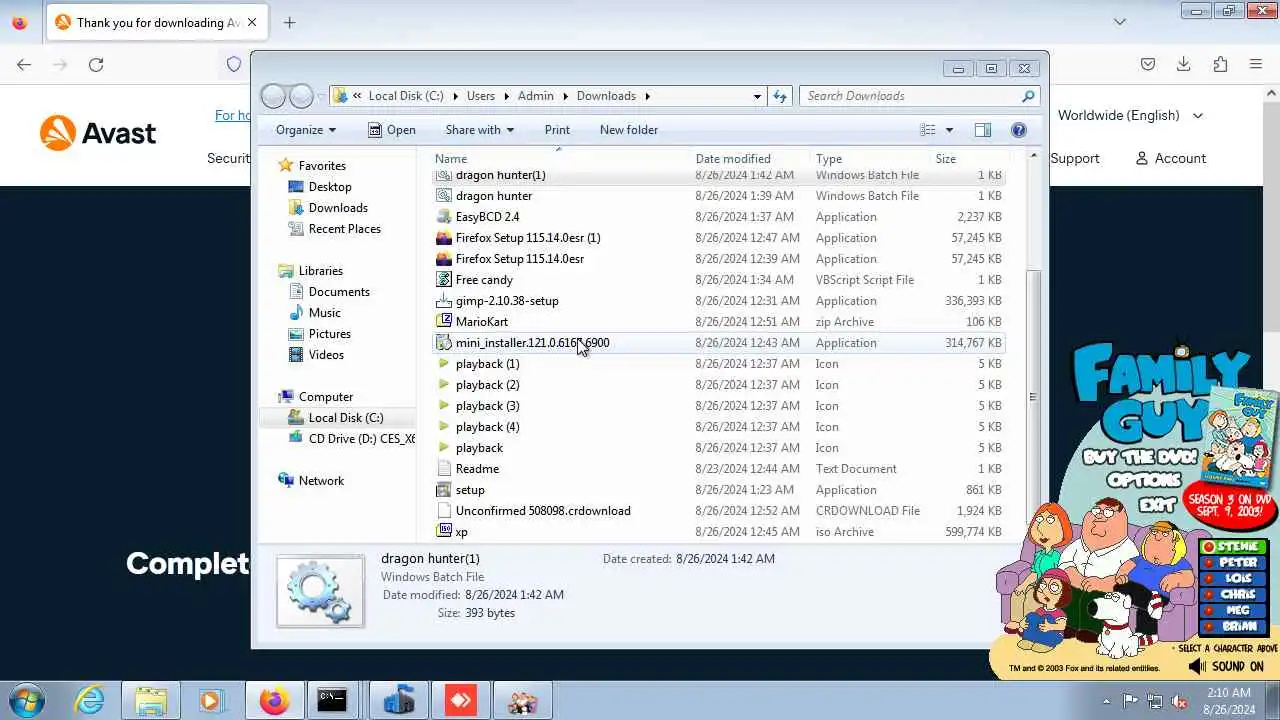The image size is (1280, 720).
Task: Toggle the preview pane icon
Action: (x=983, y=130)
